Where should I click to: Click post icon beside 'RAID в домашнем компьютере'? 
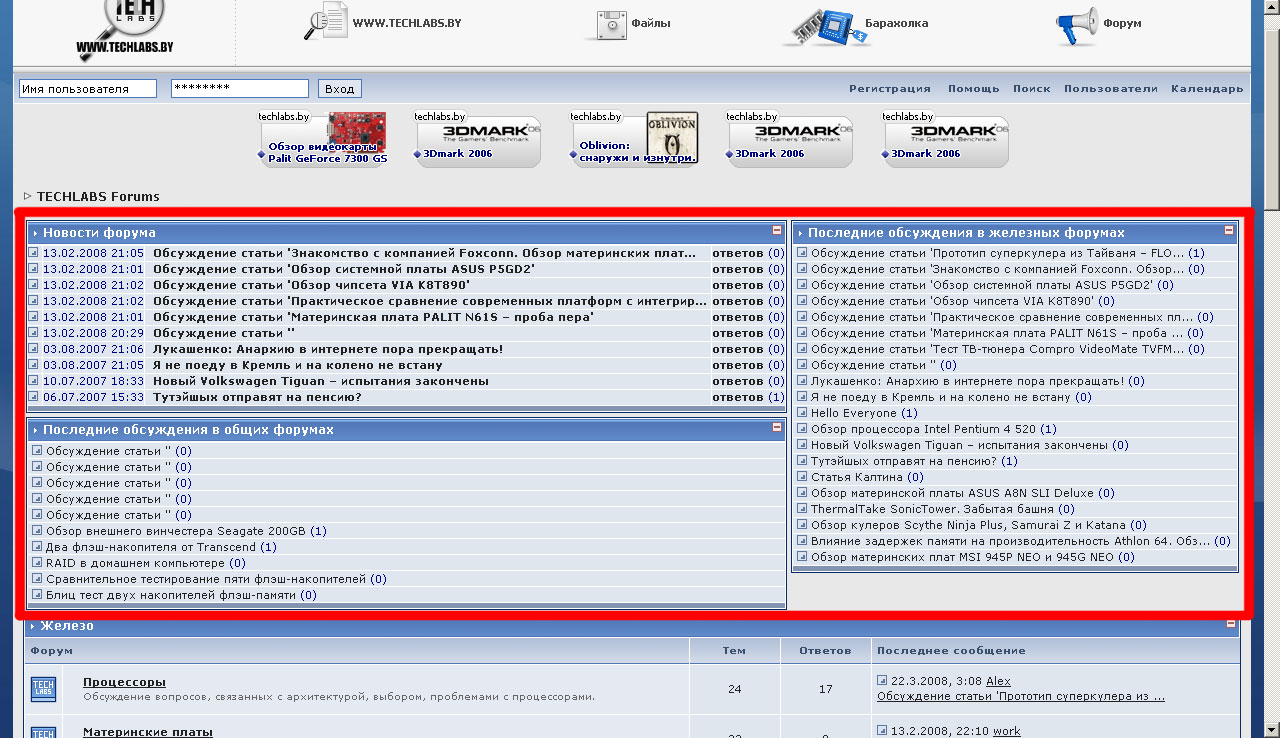click(37, 563)
